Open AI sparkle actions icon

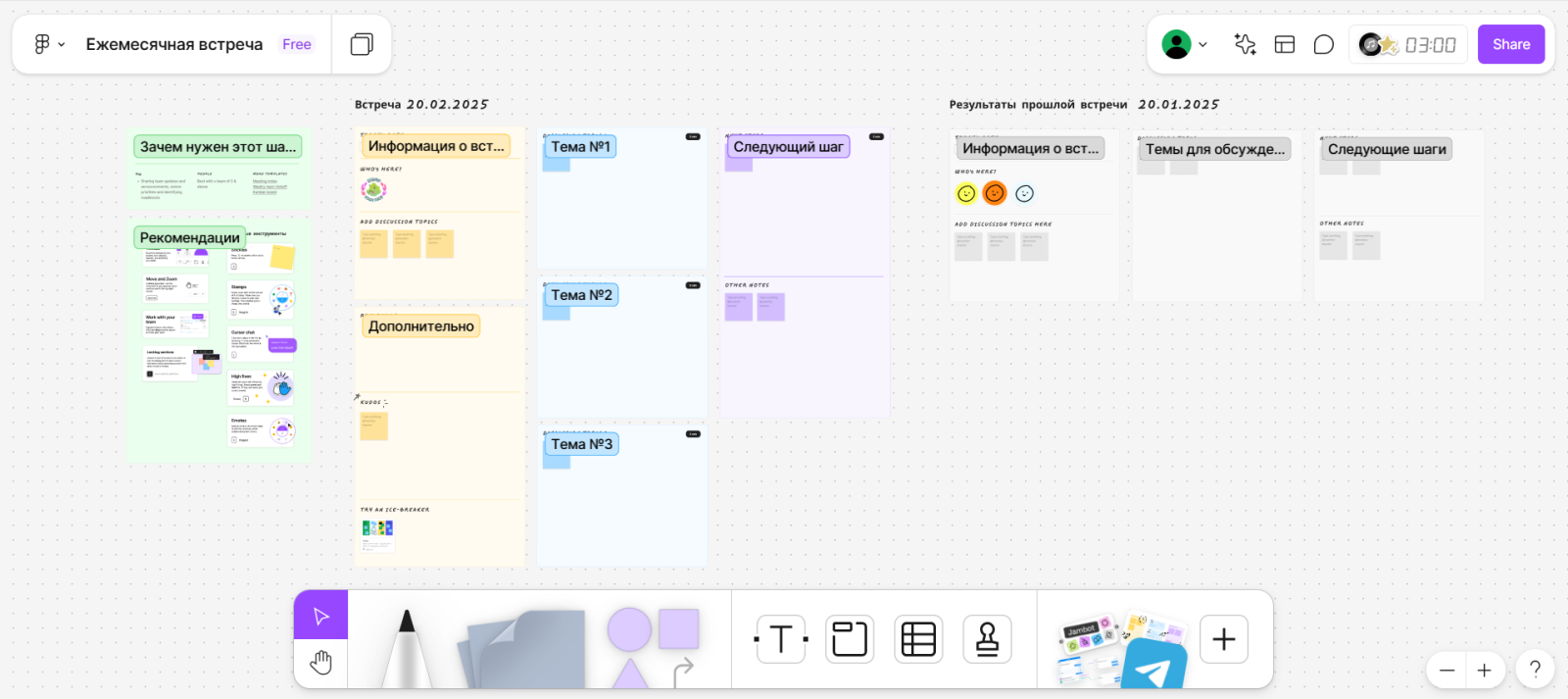click(x=1245, y=44)
